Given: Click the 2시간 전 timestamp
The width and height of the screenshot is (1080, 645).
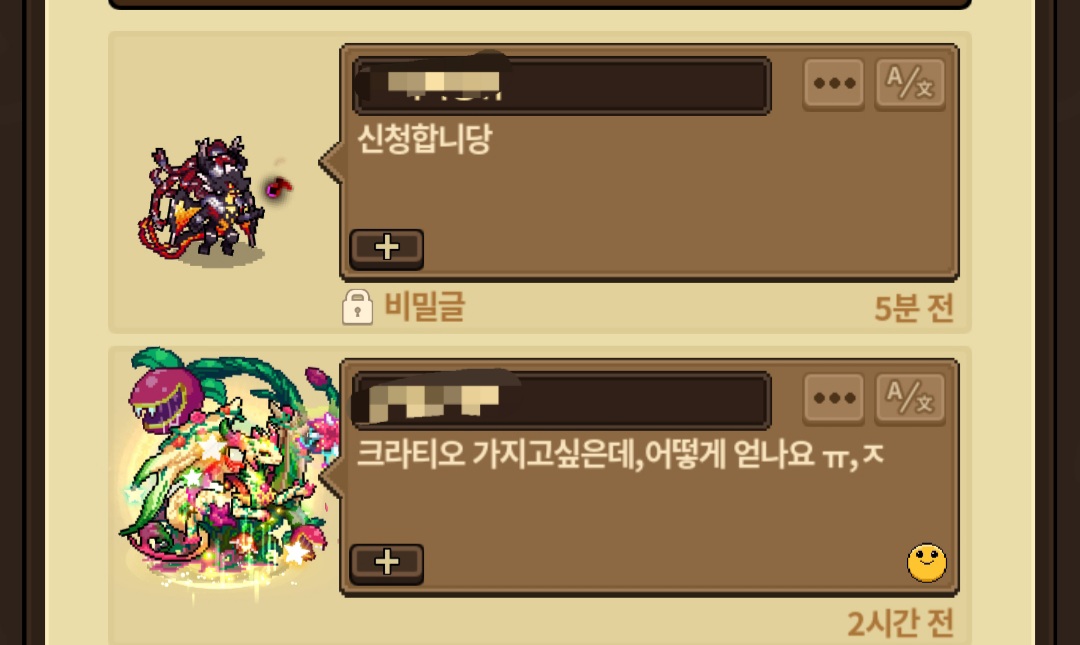Looking at the screenshot, I should click(900, 623).
